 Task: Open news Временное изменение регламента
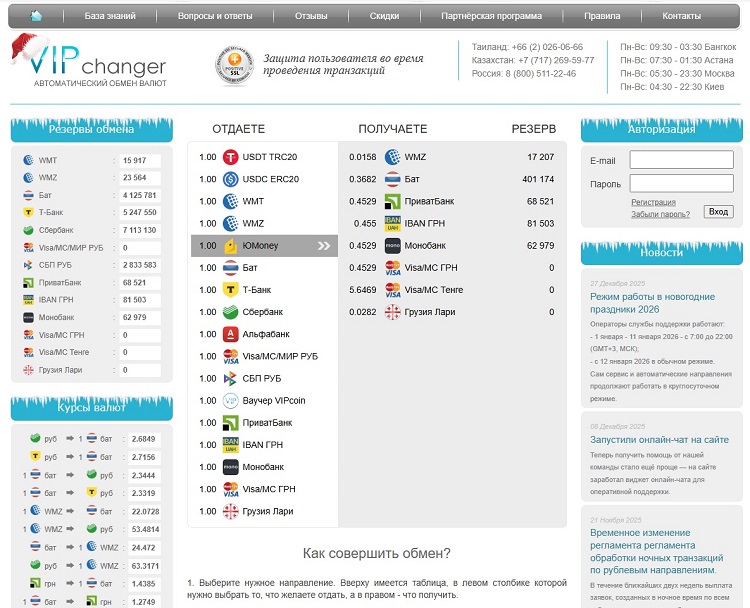tap(657, 551)
